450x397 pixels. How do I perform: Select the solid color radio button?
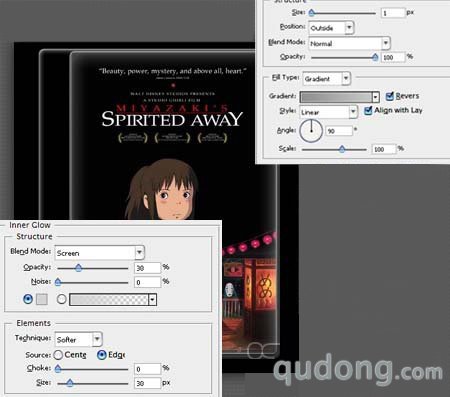pos(28,299)
